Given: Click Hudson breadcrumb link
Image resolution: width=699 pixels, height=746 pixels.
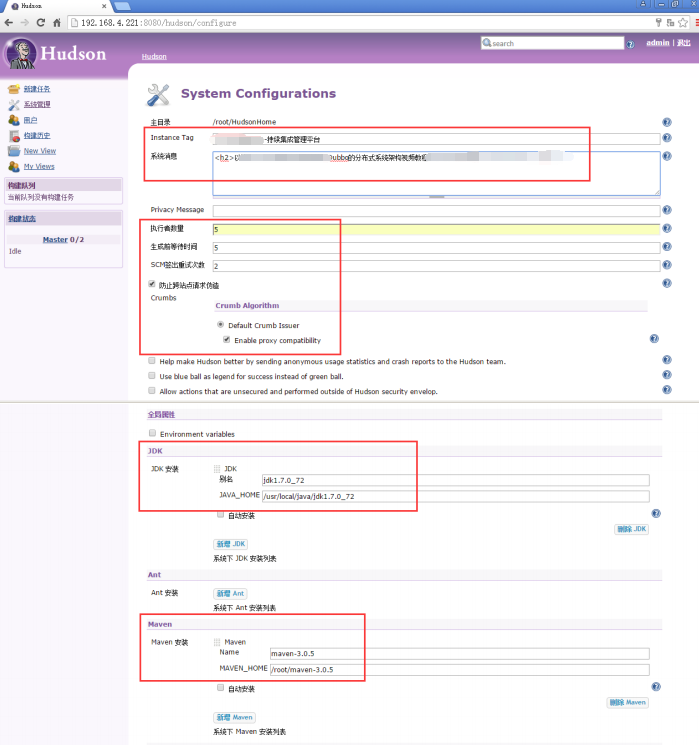Looking at the screenshot, I should tap(154, 57).
